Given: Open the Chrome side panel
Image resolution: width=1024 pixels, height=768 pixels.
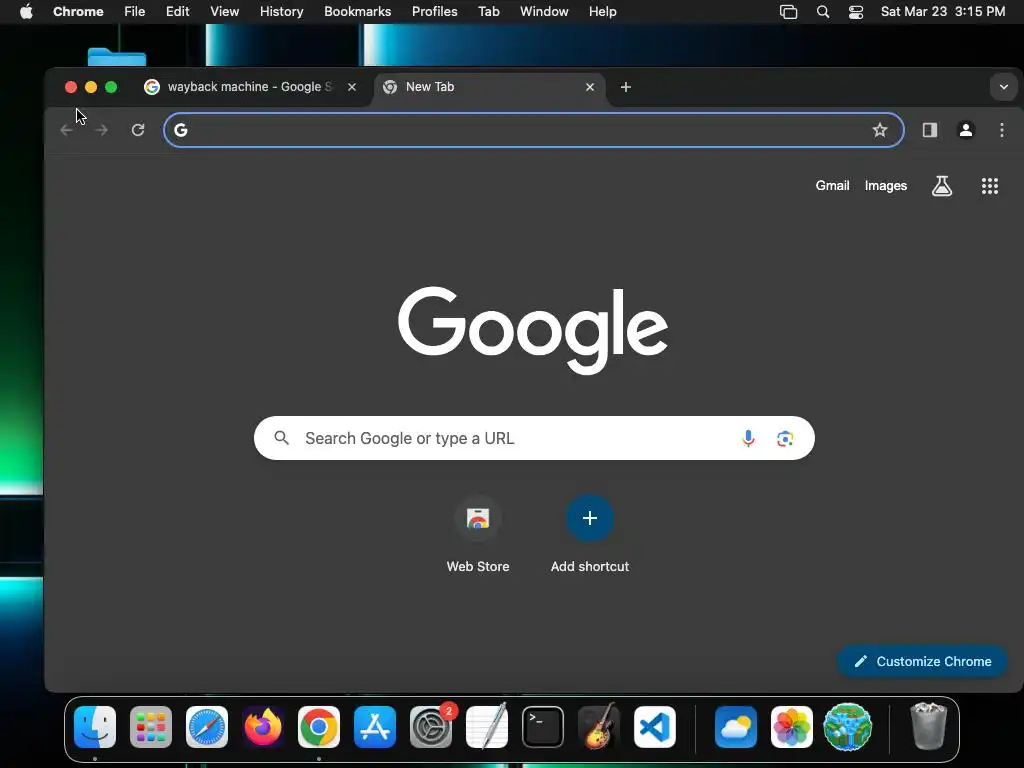Looking at the screenshot, I should click(x=929, y=130).
